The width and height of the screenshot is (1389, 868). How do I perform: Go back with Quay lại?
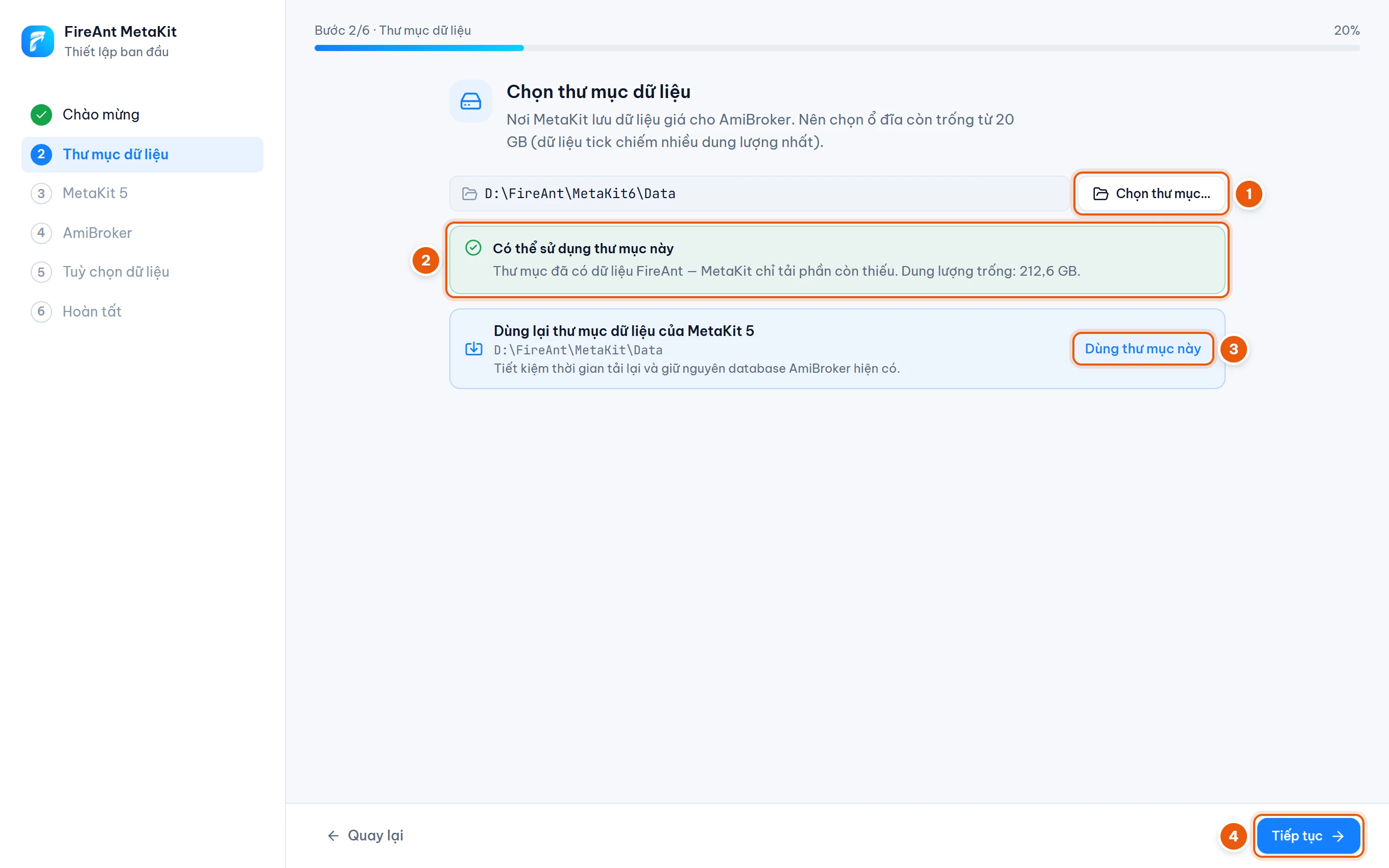click(x=365, y=835)
